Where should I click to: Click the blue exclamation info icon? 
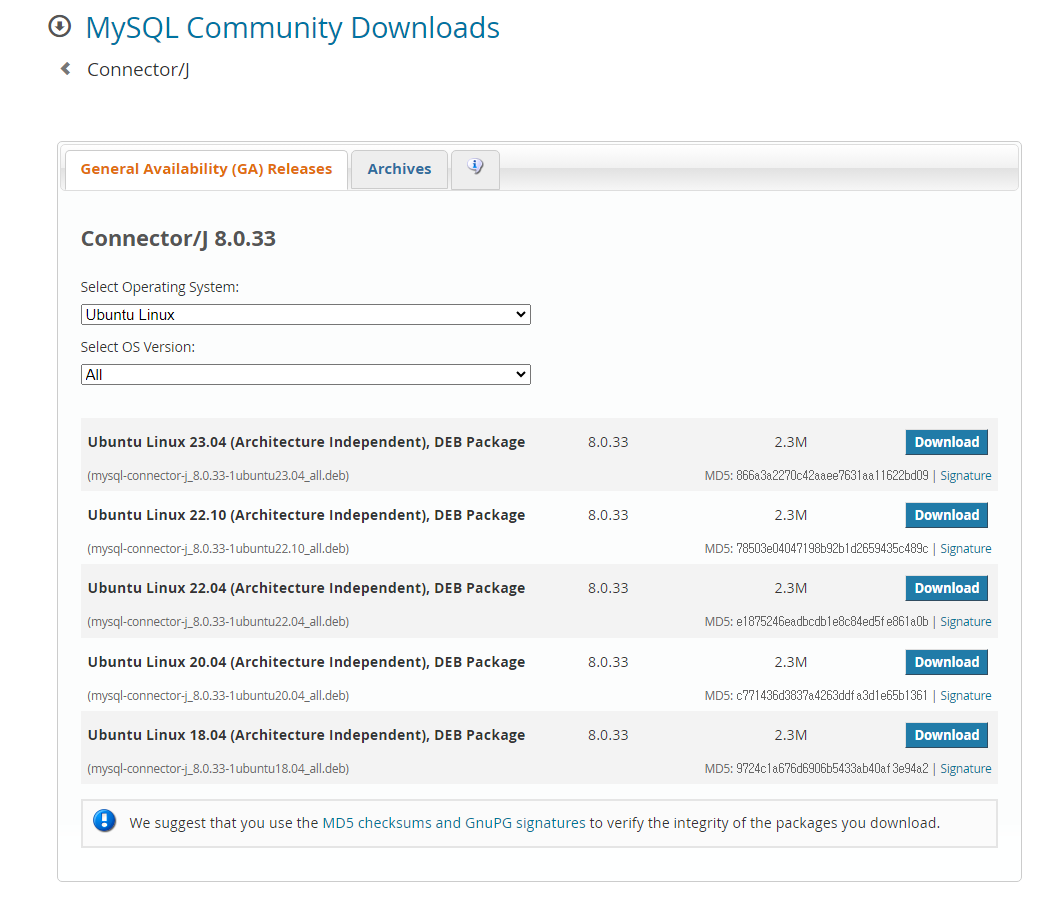tap(104, 821)
